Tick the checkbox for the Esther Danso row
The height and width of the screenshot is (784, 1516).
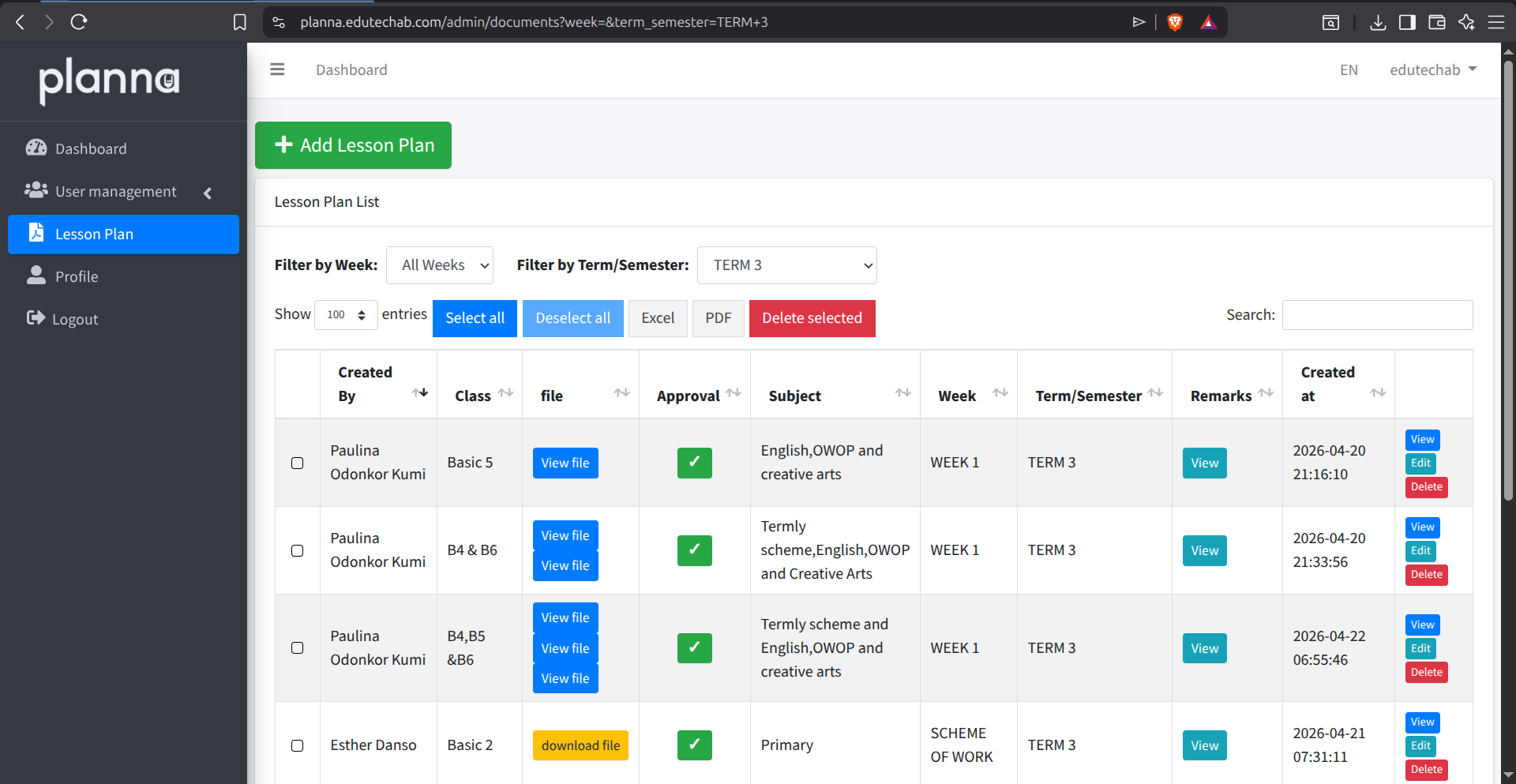click(x=298, y=745)
